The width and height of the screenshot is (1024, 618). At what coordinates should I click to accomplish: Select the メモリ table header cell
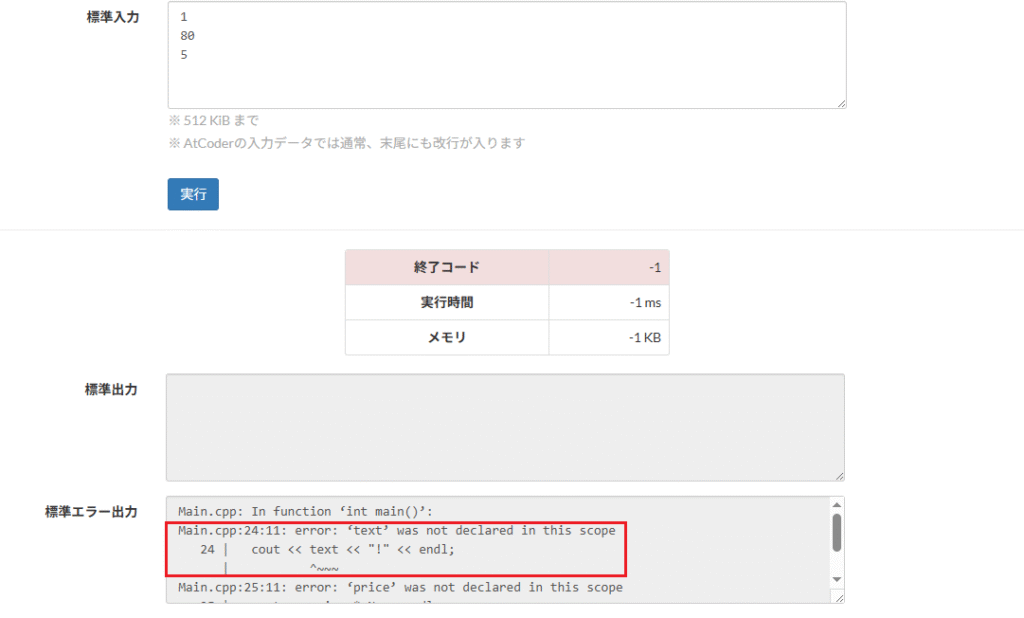coord(447,337)
